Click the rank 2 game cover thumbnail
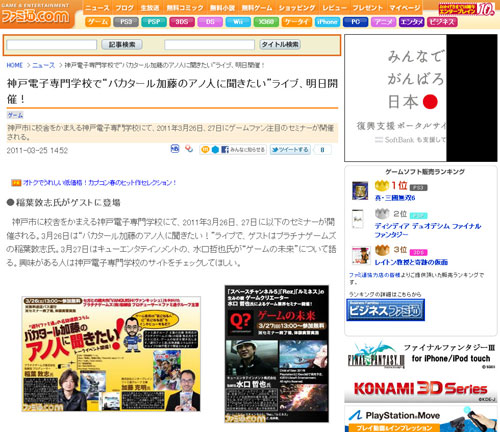The height and width of the screenshot is (432, 500). [358, 219]
